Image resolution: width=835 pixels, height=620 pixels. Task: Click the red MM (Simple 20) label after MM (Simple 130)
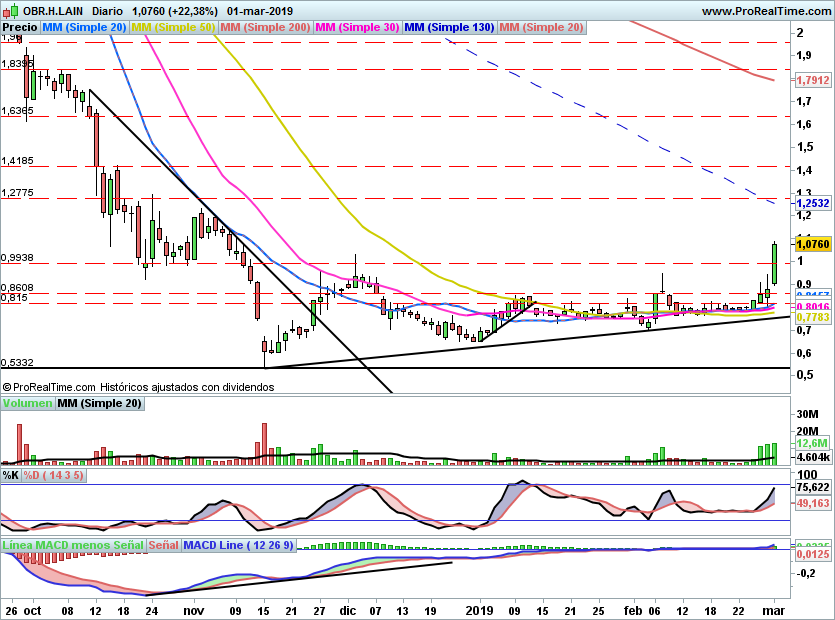(541, 28)
